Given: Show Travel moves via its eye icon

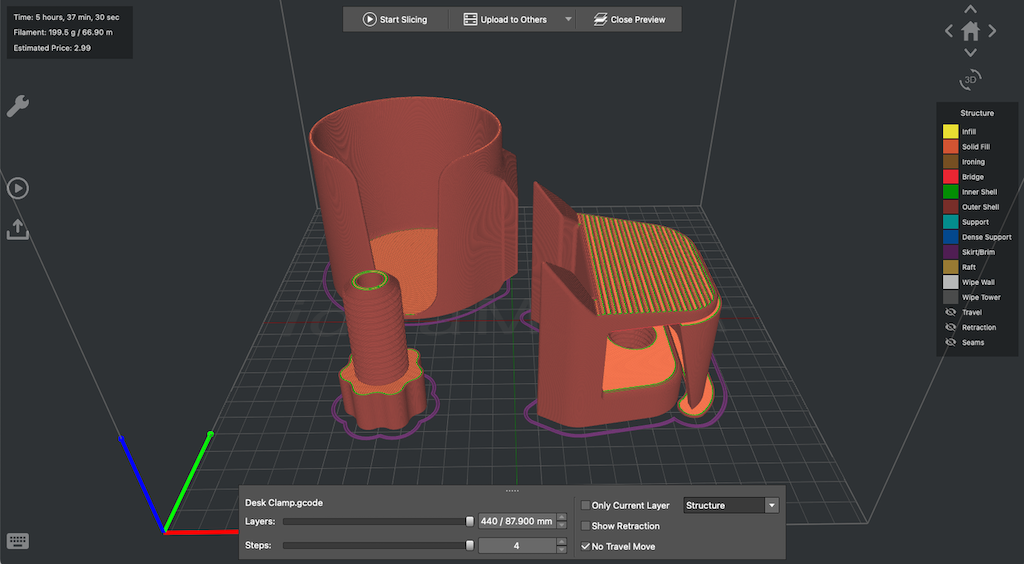Looking at the screenshot, I should click(951, 312).
